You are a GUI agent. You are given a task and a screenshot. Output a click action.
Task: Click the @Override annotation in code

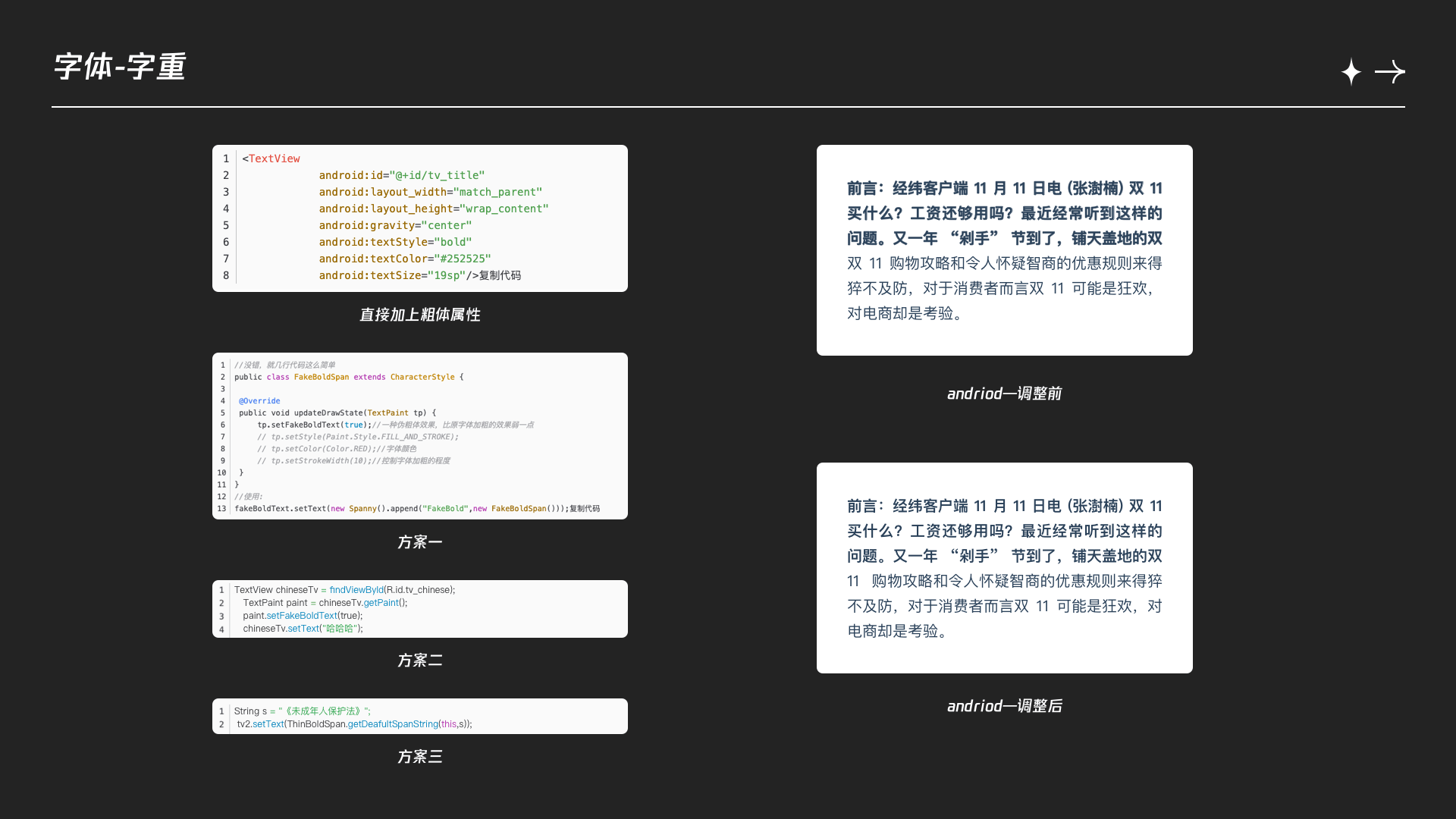point(259,401)
